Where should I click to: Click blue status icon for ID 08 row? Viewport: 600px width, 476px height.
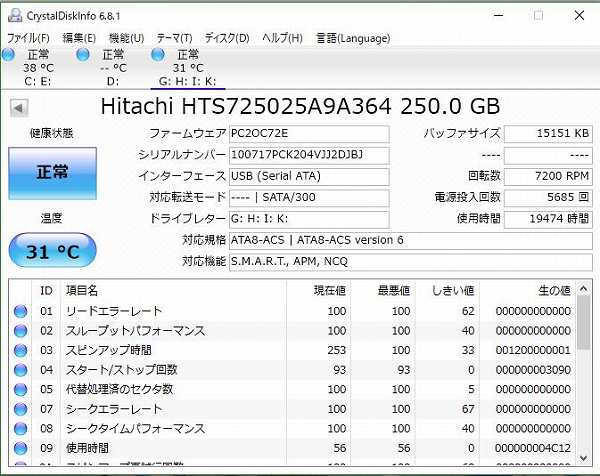click(20, 429)
